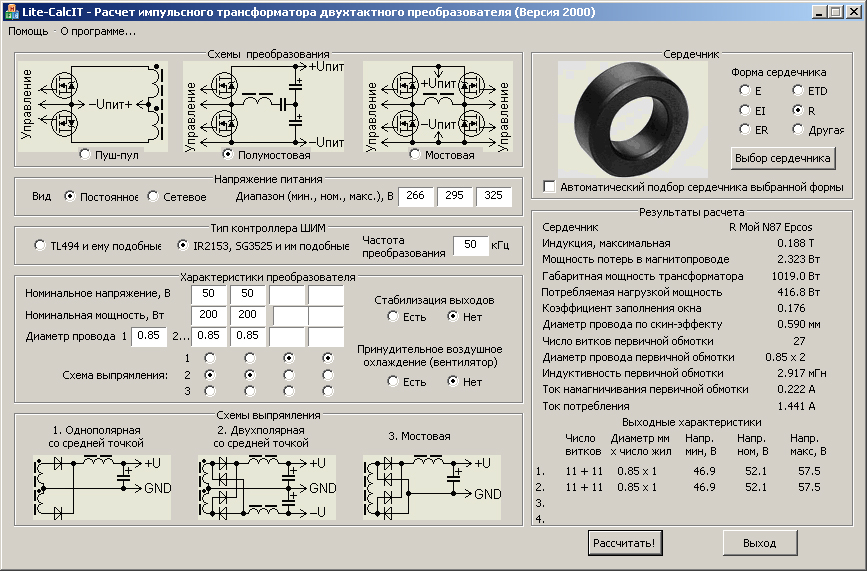Click the Lite-CalcIT app icon in title bar
This screenshot has height=571, width=867.
[x=11, y=12]
